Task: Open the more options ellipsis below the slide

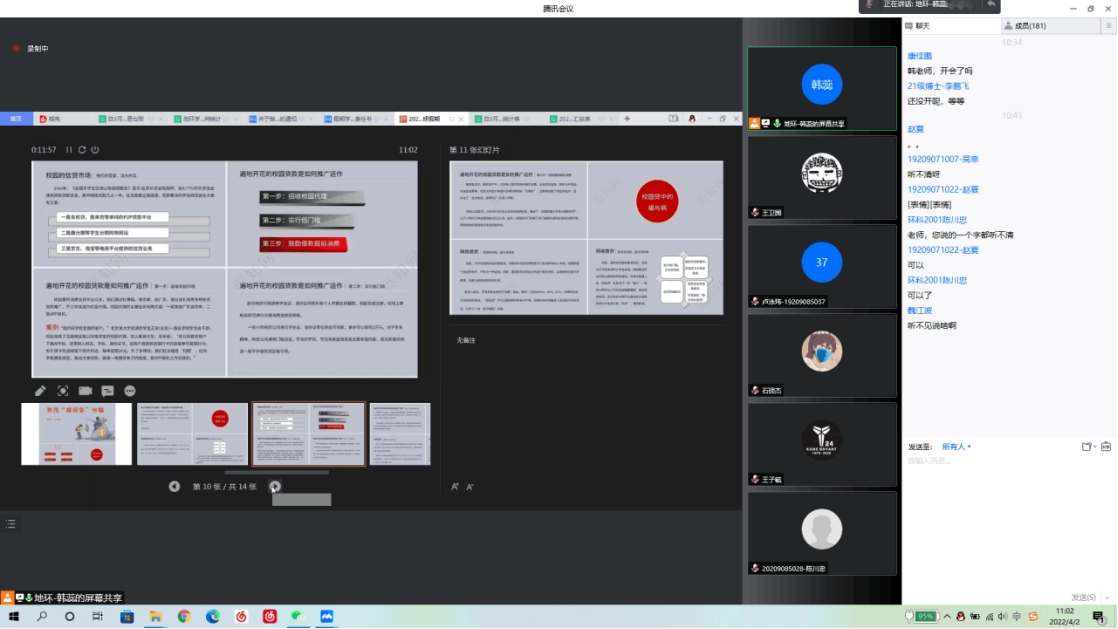Action: (x=129, y=391)
